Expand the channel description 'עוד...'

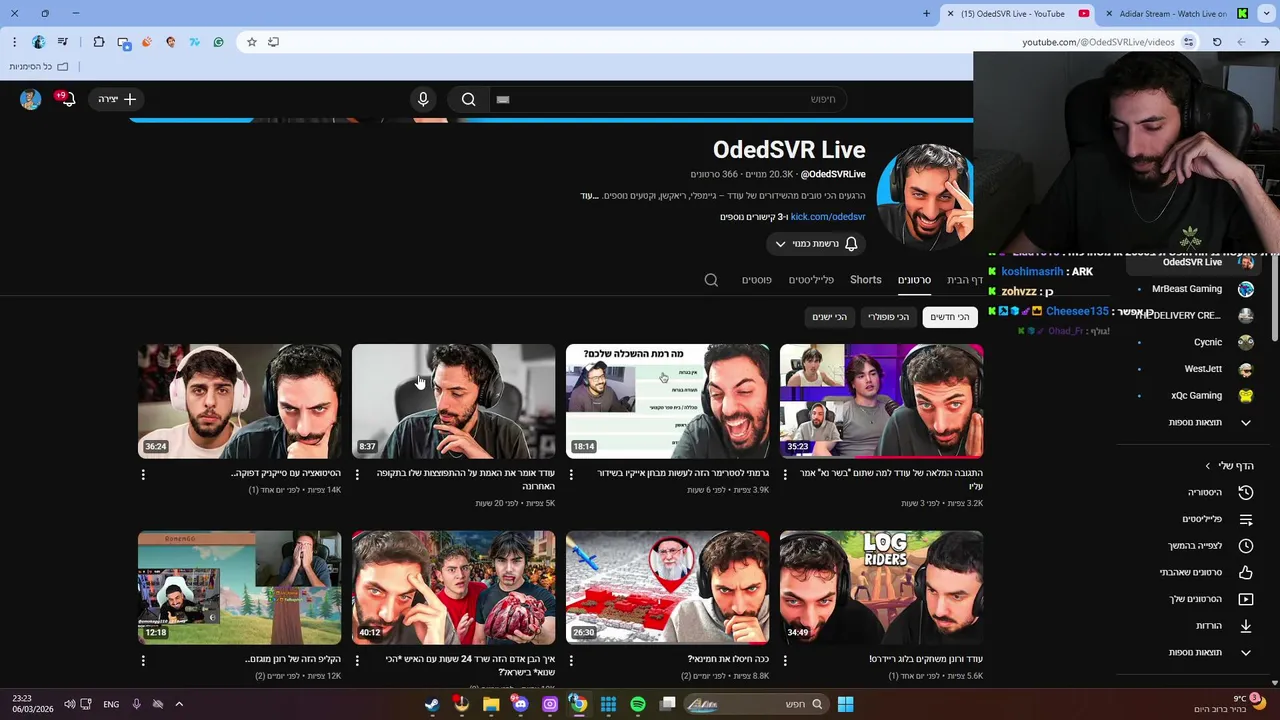[x=589, y=196]
